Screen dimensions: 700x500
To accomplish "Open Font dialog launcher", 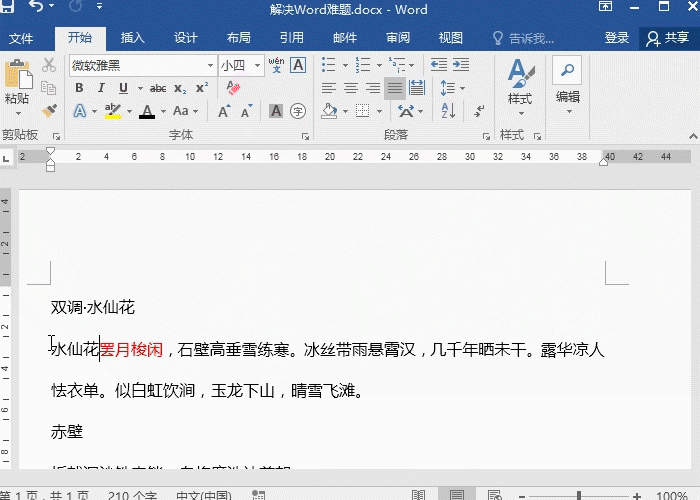I will [x=305, y=137].
